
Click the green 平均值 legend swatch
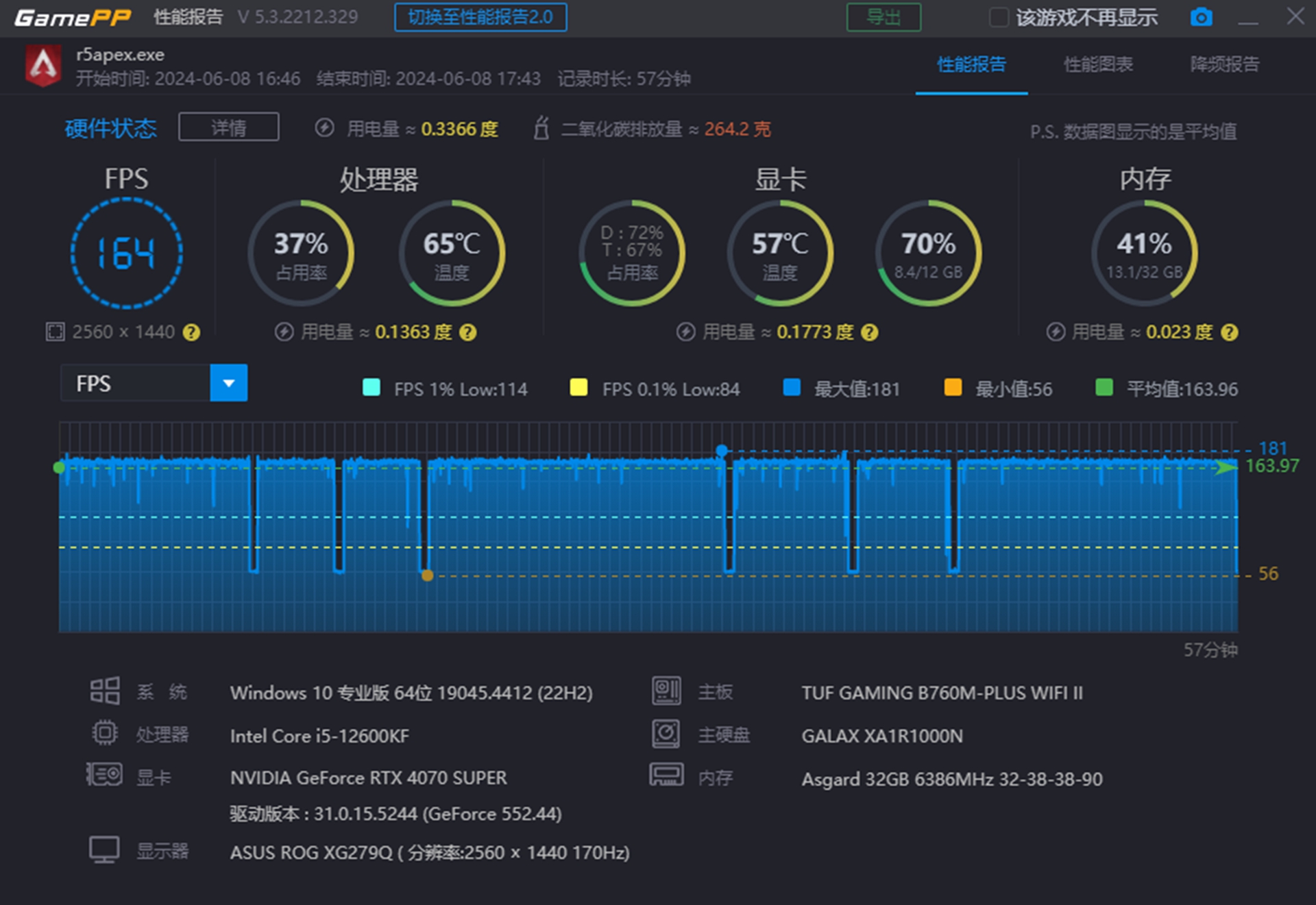tap(1104, 388)
